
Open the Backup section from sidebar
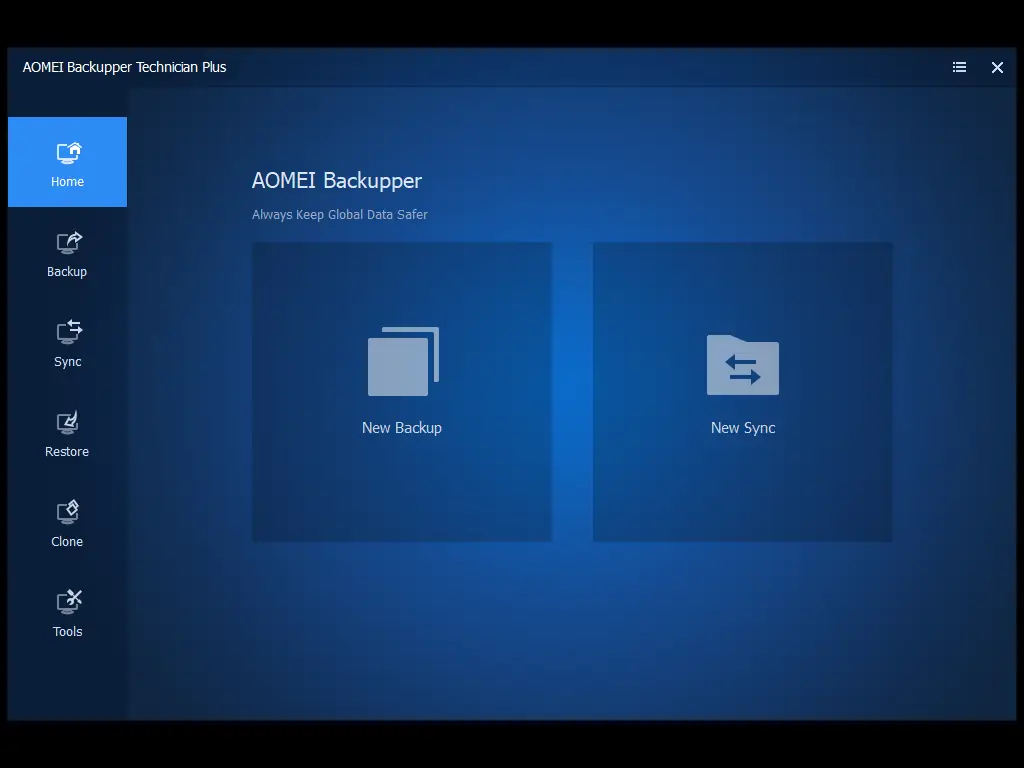[67, 252]
